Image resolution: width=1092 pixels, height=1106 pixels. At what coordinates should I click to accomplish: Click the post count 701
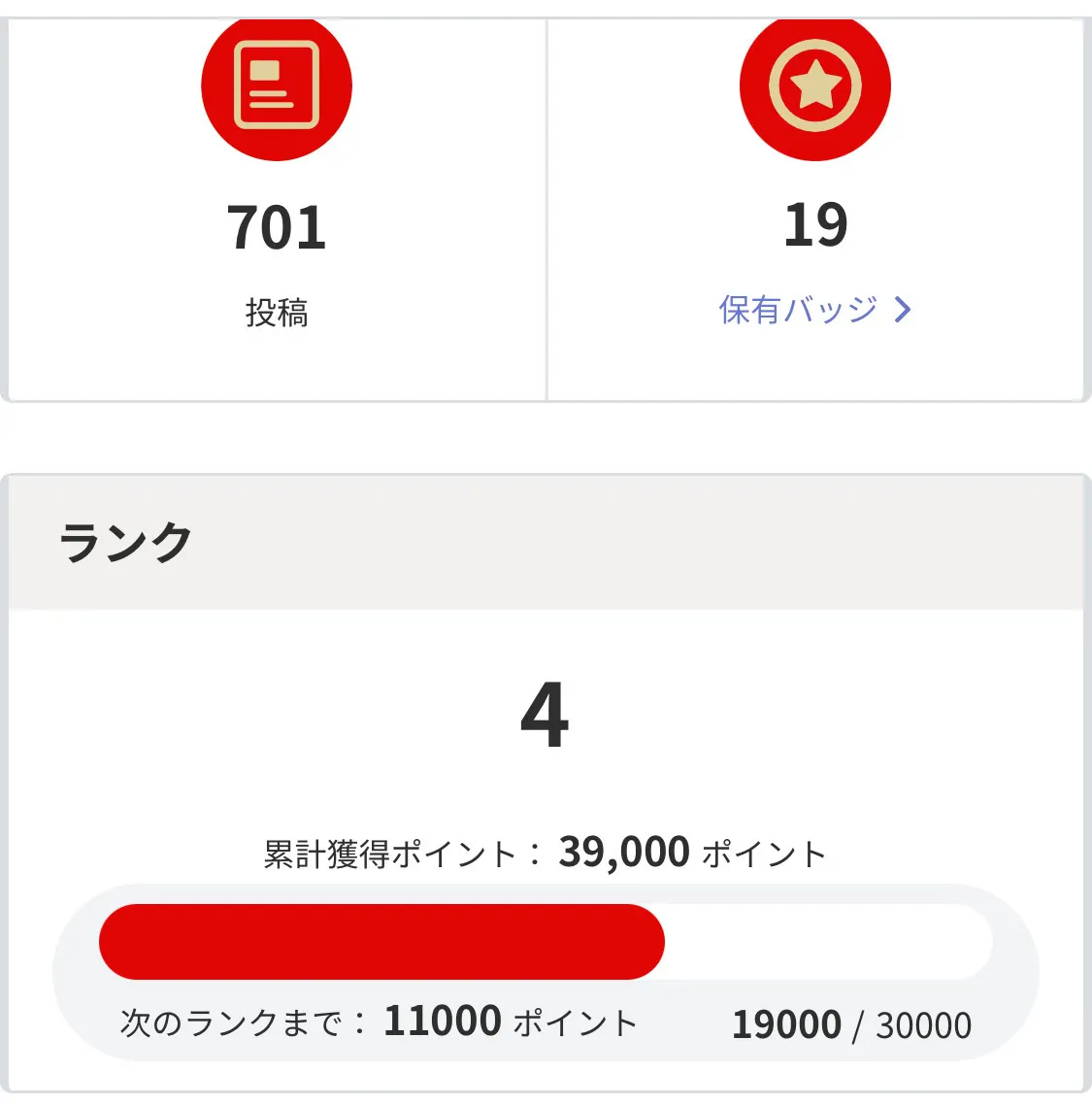pos(277,227)
